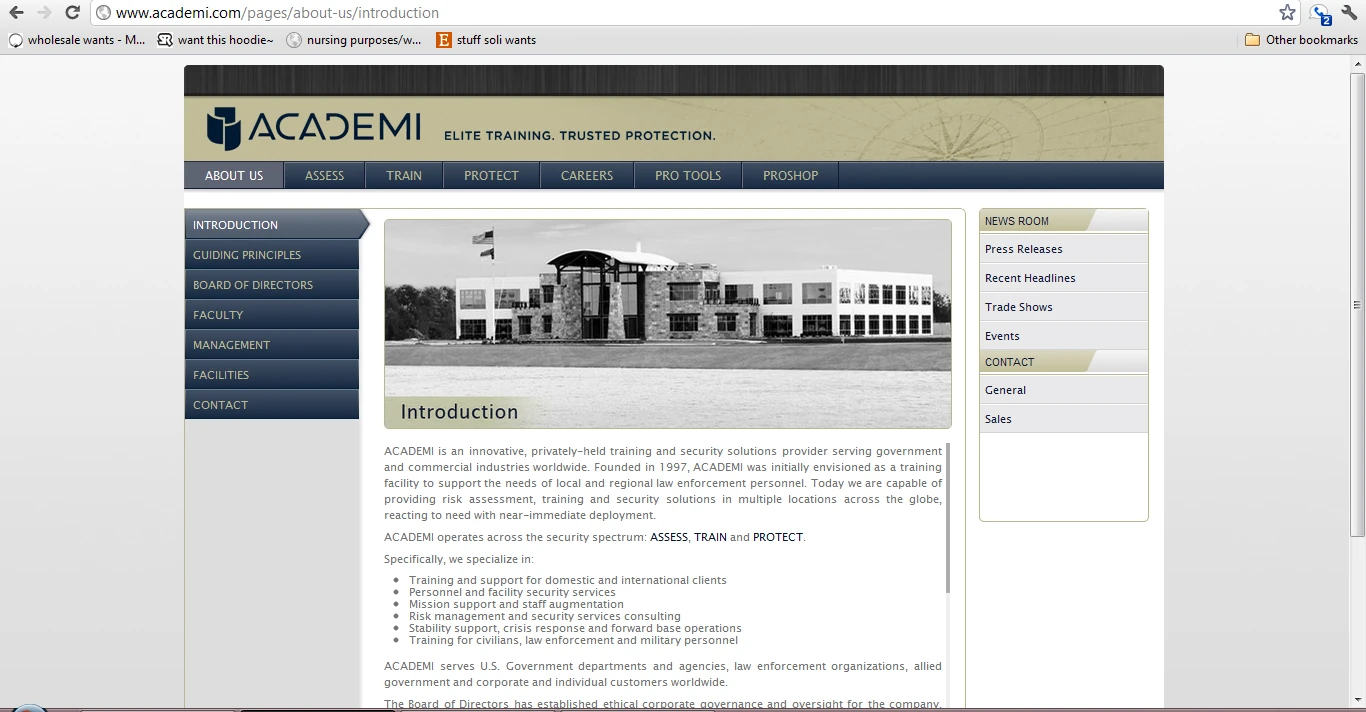Select CONTACT in the left side menu
The image size is (1366, 712).
coord(272,405)
